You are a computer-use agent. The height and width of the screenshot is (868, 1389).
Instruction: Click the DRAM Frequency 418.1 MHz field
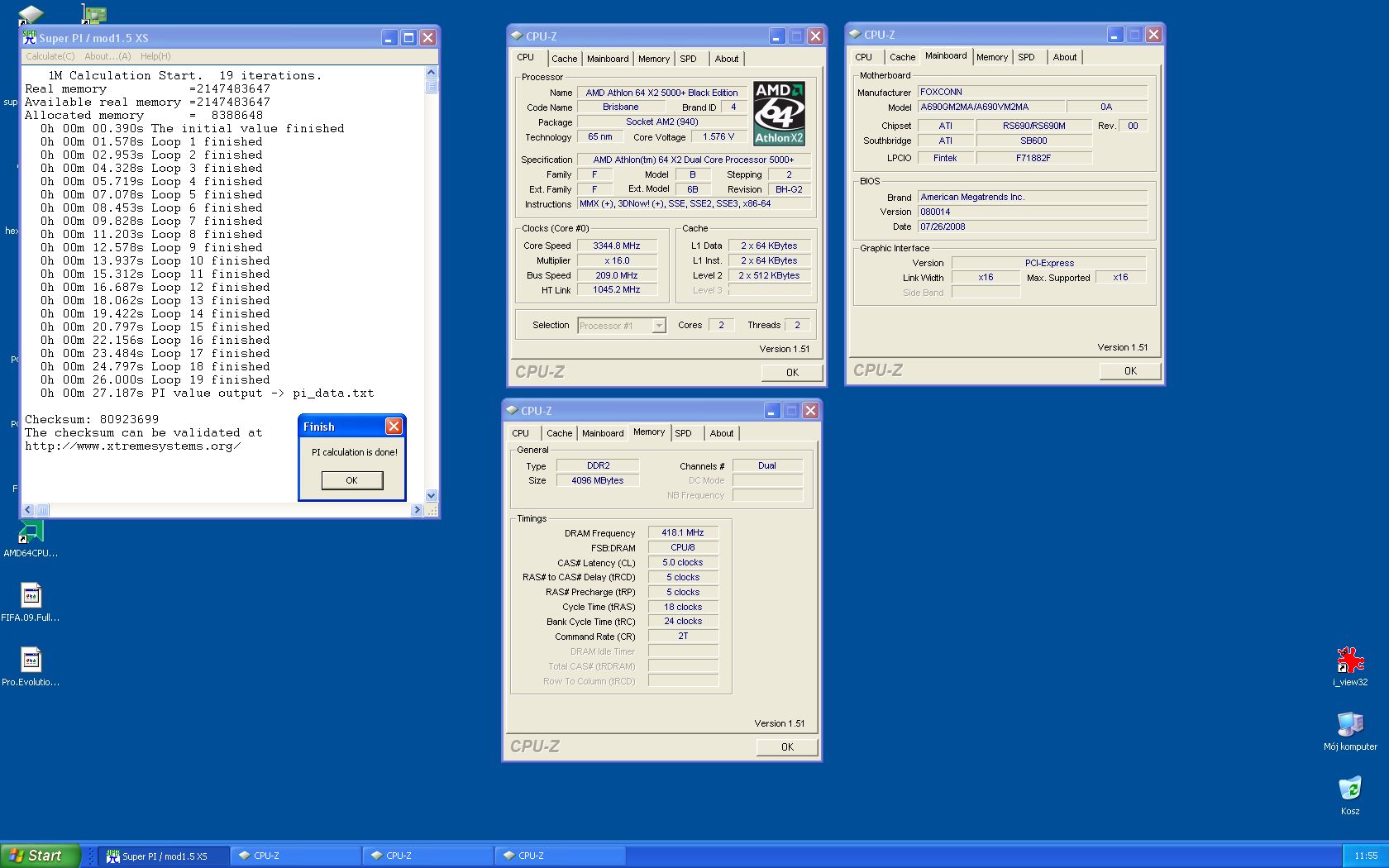pyautogui.click(x=683, y=533)
